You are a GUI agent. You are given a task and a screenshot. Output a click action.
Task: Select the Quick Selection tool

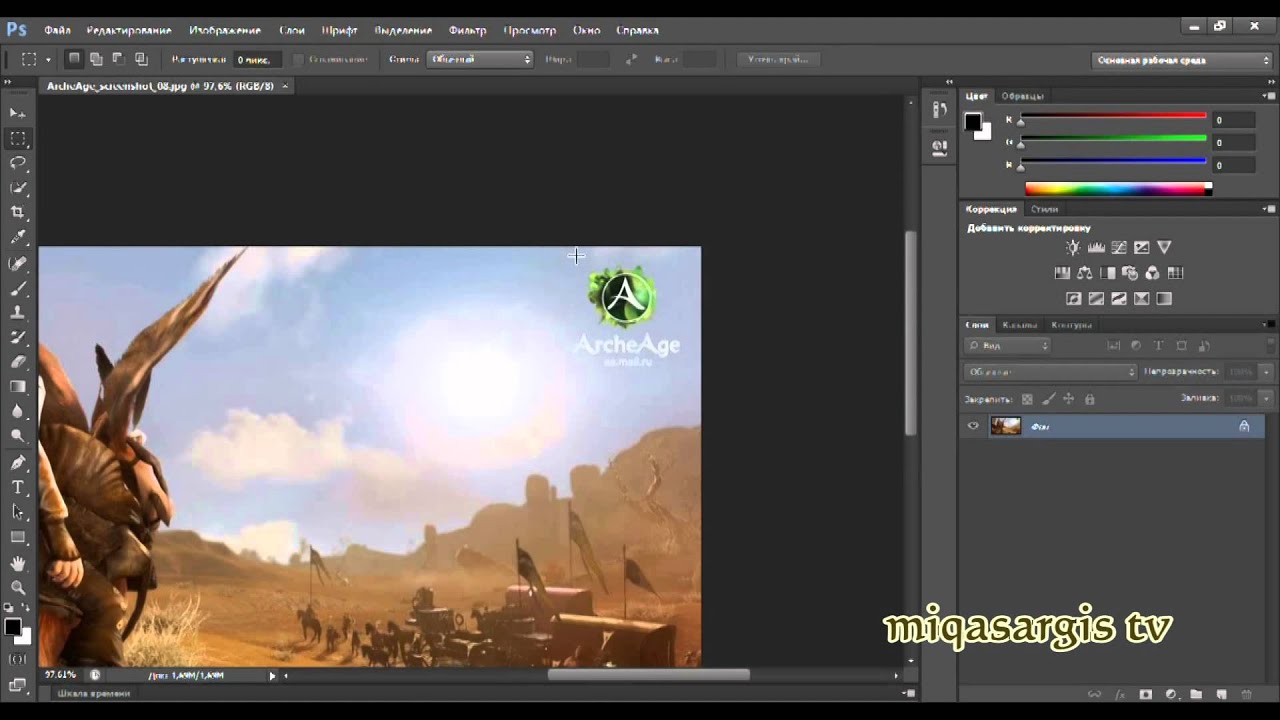click(x=18, y=188)
